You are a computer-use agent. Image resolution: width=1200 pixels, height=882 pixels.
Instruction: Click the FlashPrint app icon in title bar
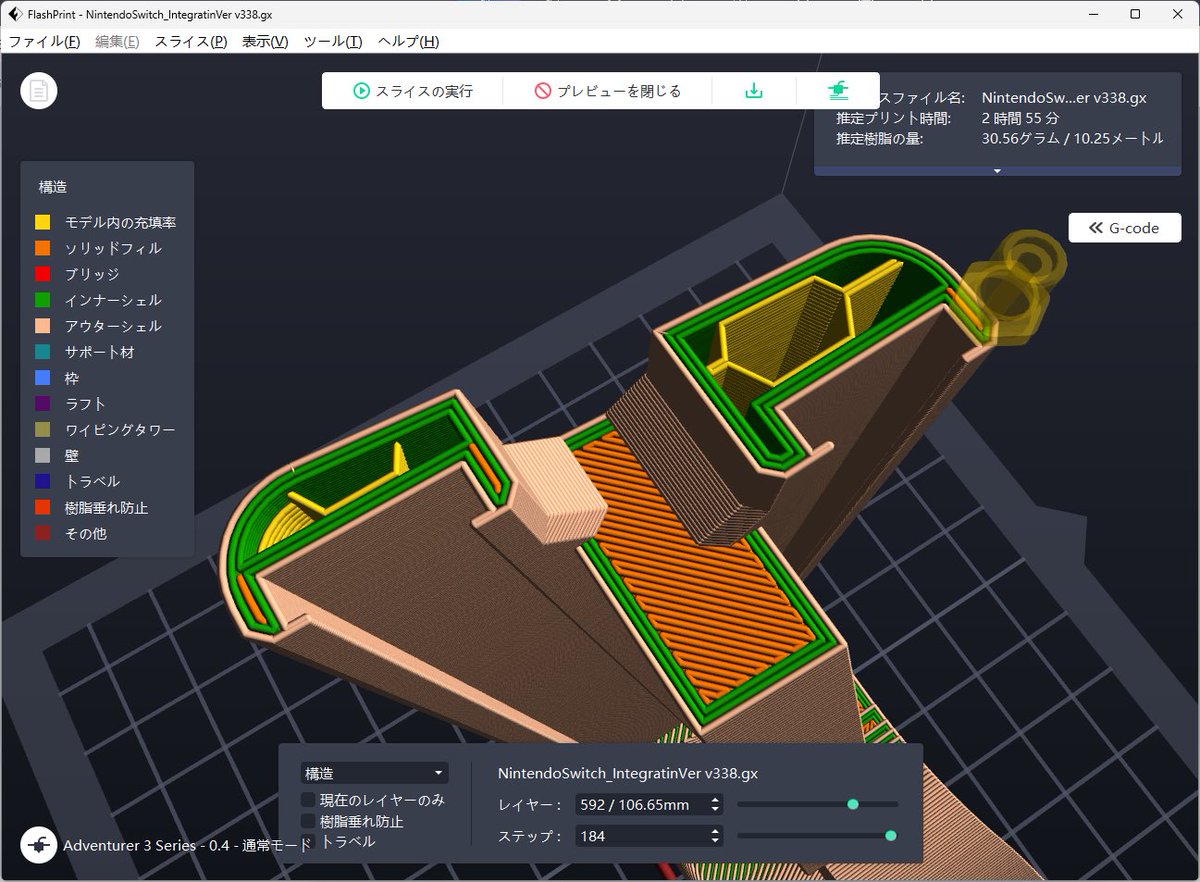(15, 14)
